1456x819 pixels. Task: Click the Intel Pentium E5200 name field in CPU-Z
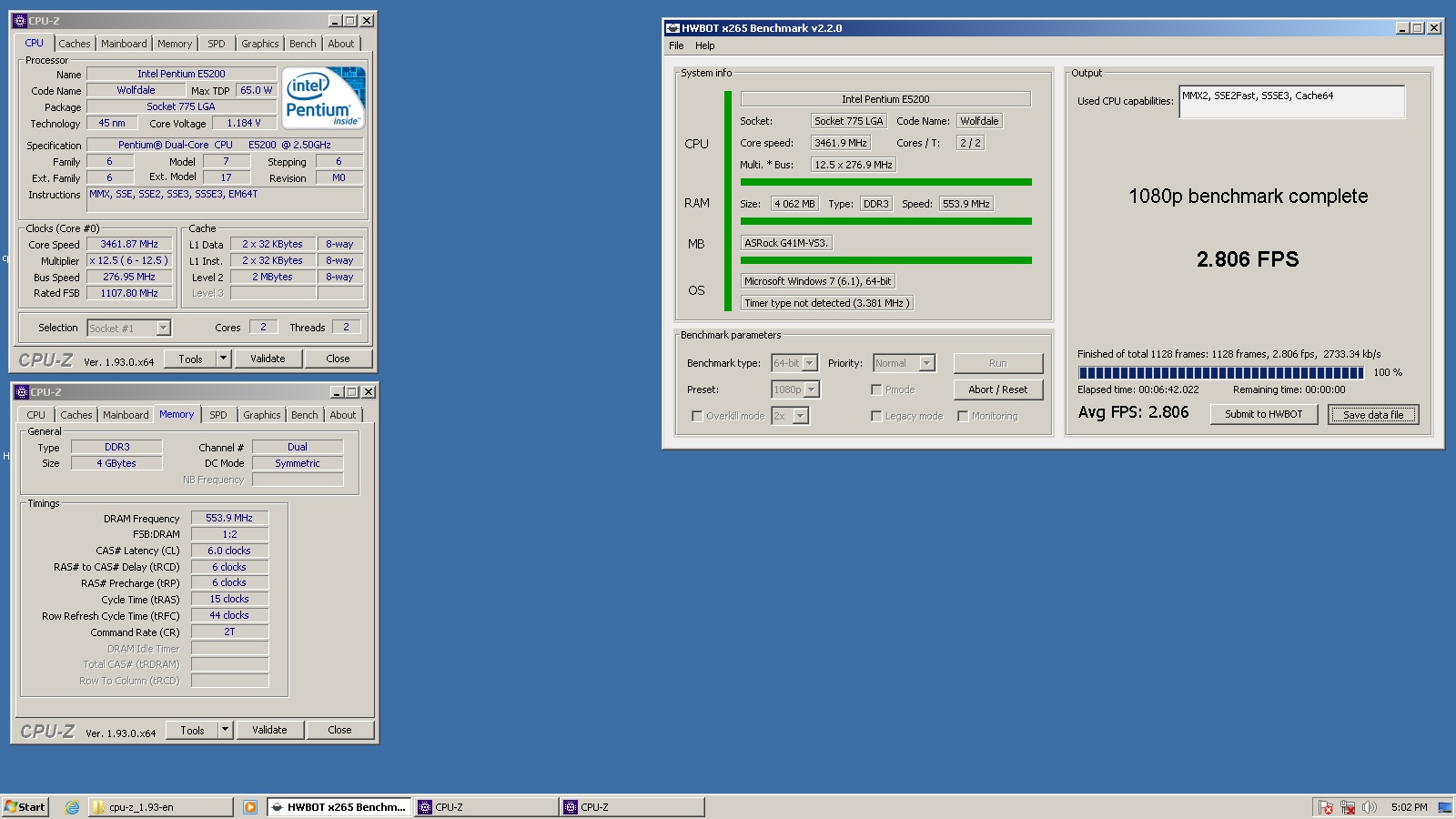point(181,74)
